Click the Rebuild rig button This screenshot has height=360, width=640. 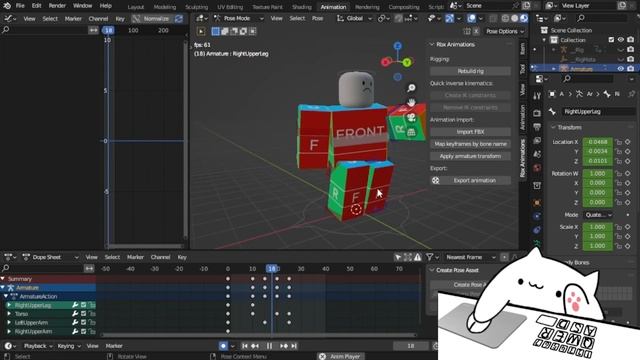click(x=470, y=71)
